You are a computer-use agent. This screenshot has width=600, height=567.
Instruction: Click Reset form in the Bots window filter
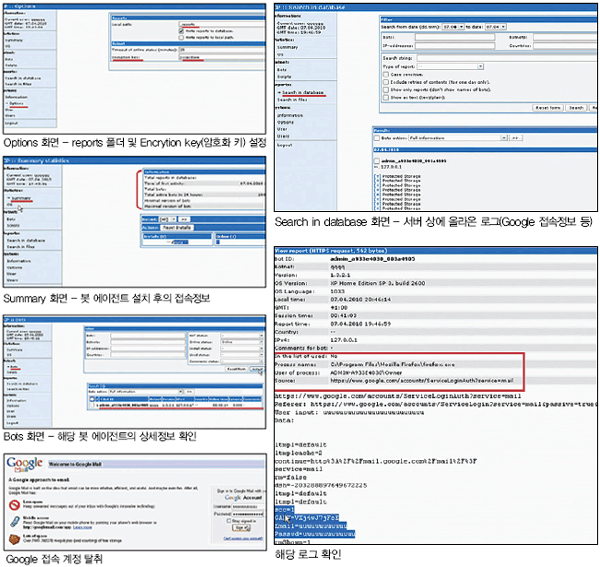click(236, 369)
